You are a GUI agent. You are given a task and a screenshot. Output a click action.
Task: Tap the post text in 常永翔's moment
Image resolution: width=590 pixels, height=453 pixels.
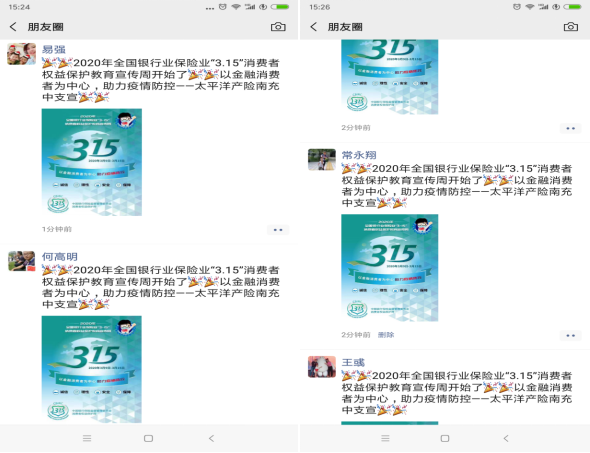457,185
